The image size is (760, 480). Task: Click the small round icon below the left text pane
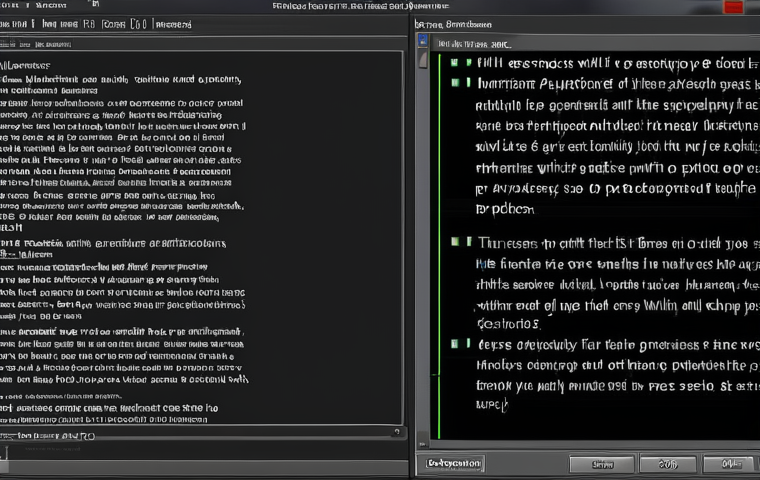(397, 431)
